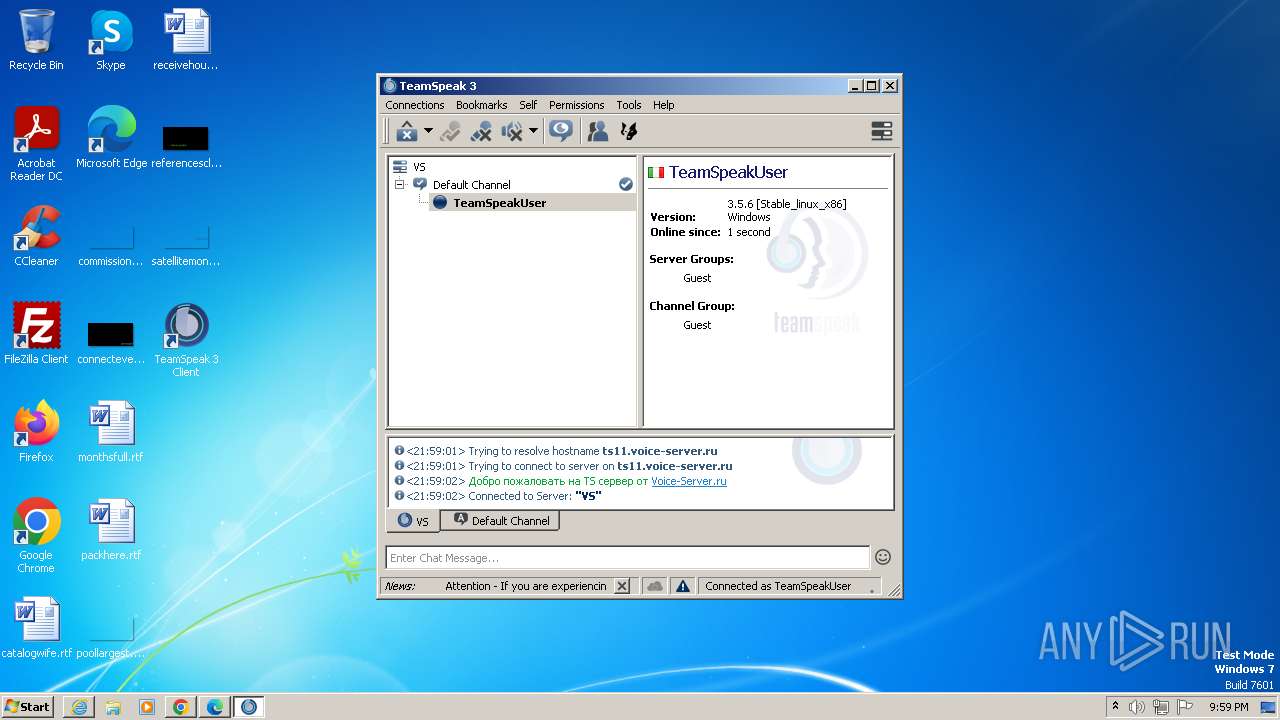Screen dimensions: 1280x720
Task: Click the '3.5.6 [Stable_linux_x86]' version text
Action: pos(787,204)
